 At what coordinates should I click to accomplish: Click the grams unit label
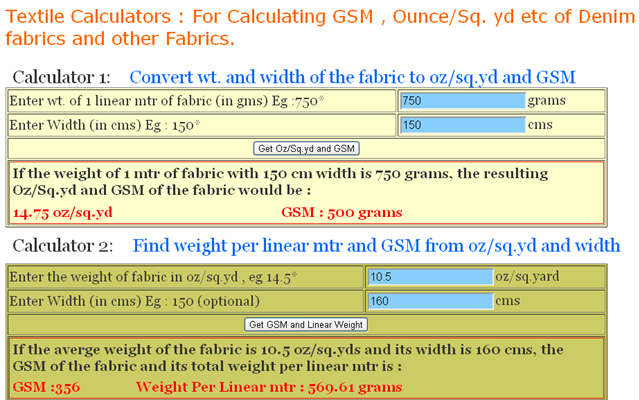pyautogui.click(x=547, y=100)
